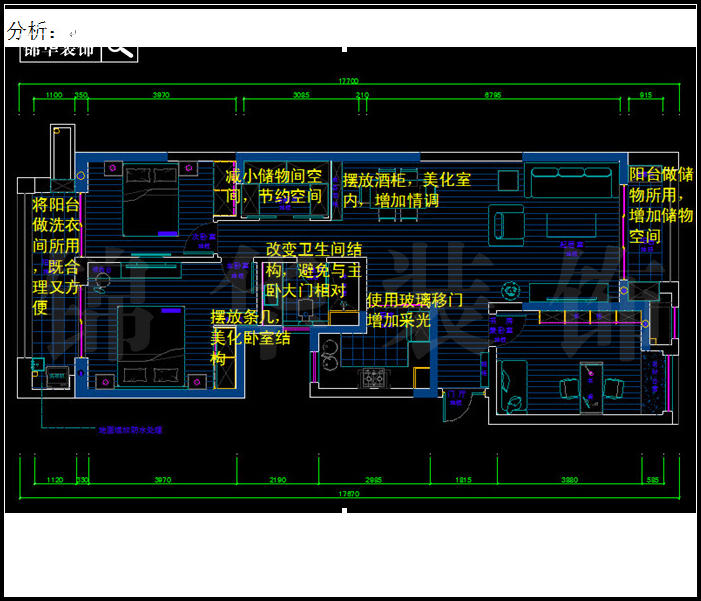This screenshot has height=601, width=701.
Task: Select the bed in the lower-left bedroom
Action: 150,344
